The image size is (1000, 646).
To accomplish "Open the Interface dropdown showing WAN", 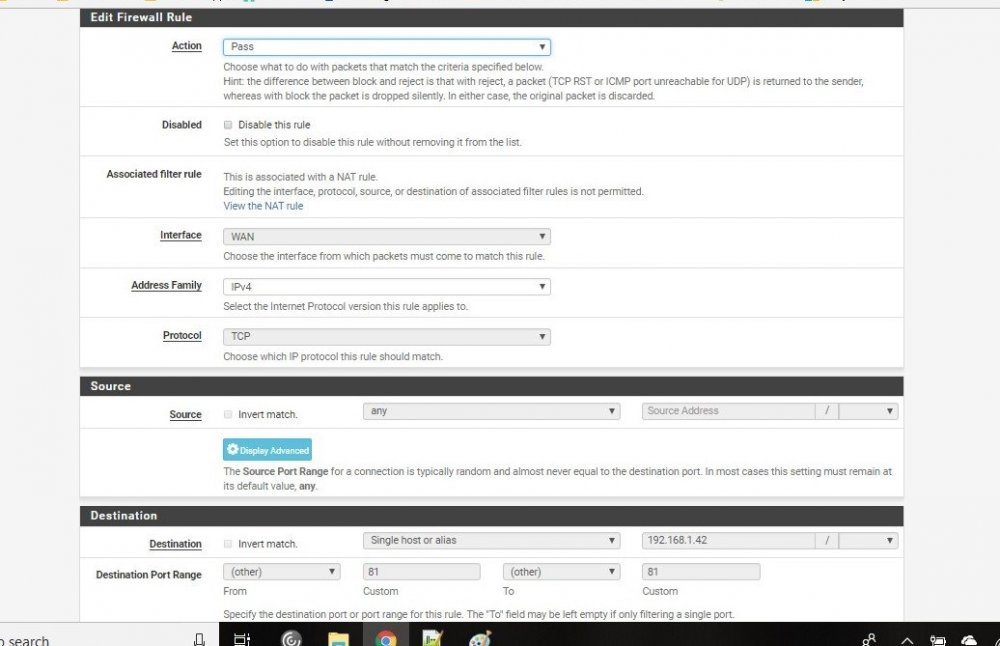I will click(x=386, y=237).
